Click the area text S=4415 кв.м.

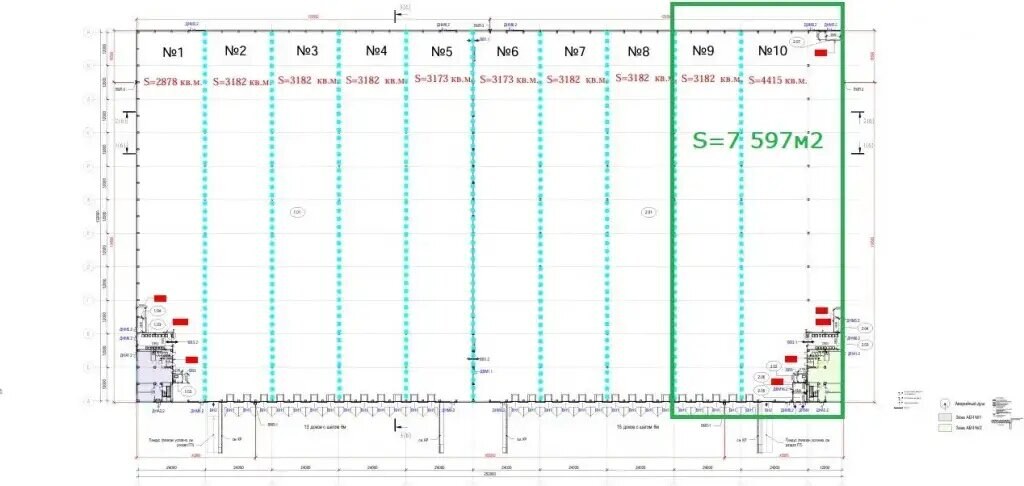point(778,81)
